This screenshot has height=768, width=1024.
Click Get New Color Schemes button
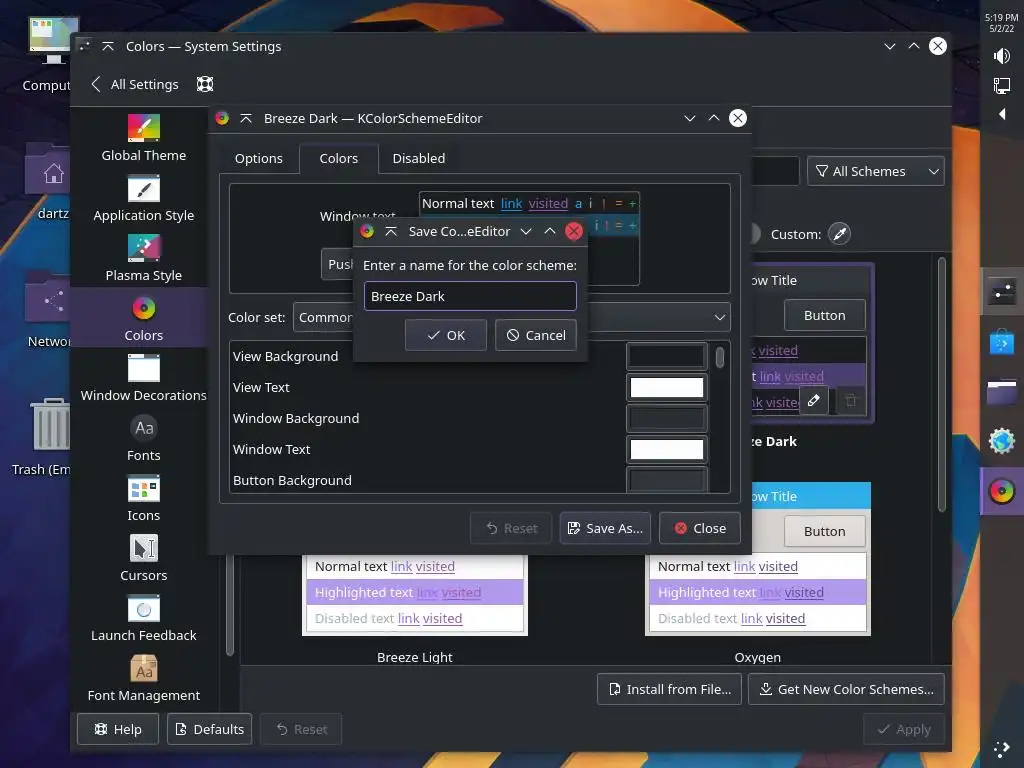pyautogui.click(x=846, y=690)
